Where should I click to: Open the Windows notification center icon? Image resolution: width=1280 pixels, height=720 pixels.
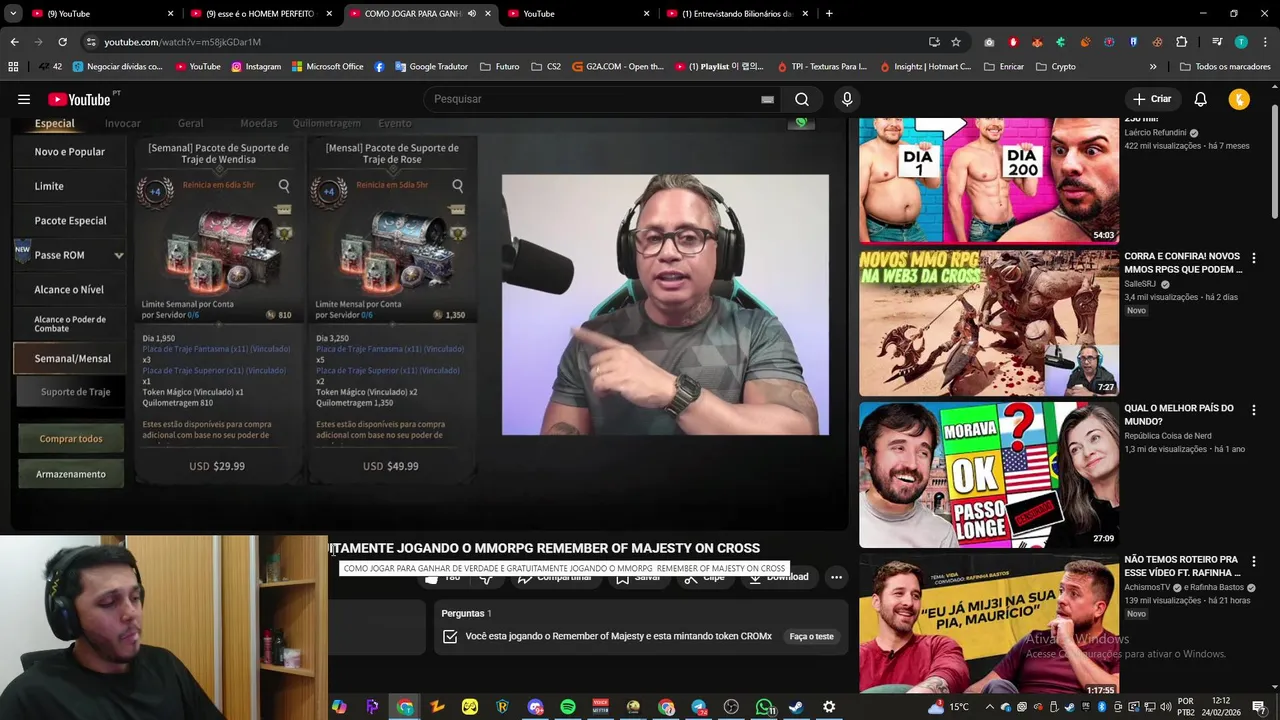point(1259,707)
